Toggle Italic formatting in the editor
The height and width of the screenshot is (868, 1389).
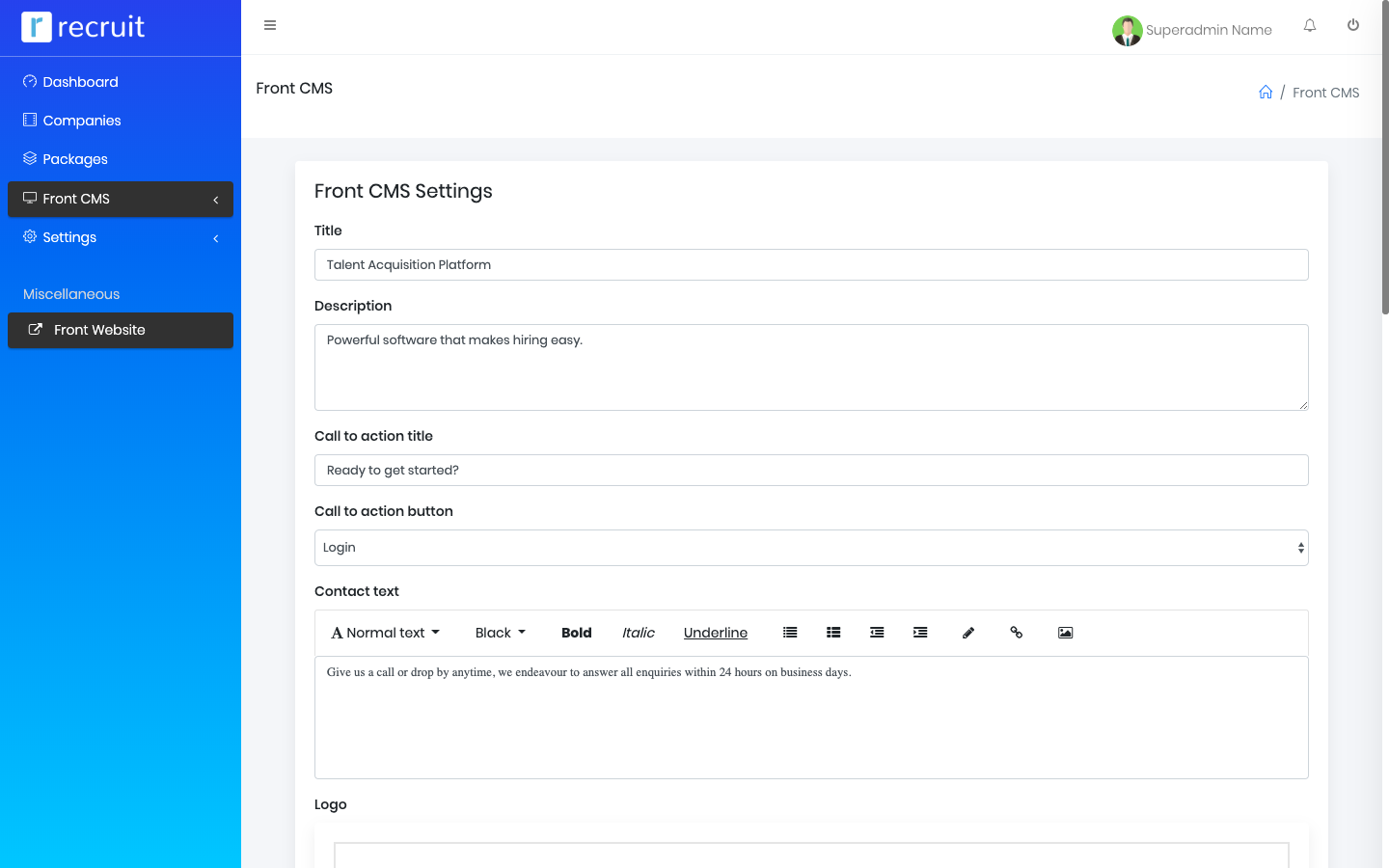tap(638, 633)
